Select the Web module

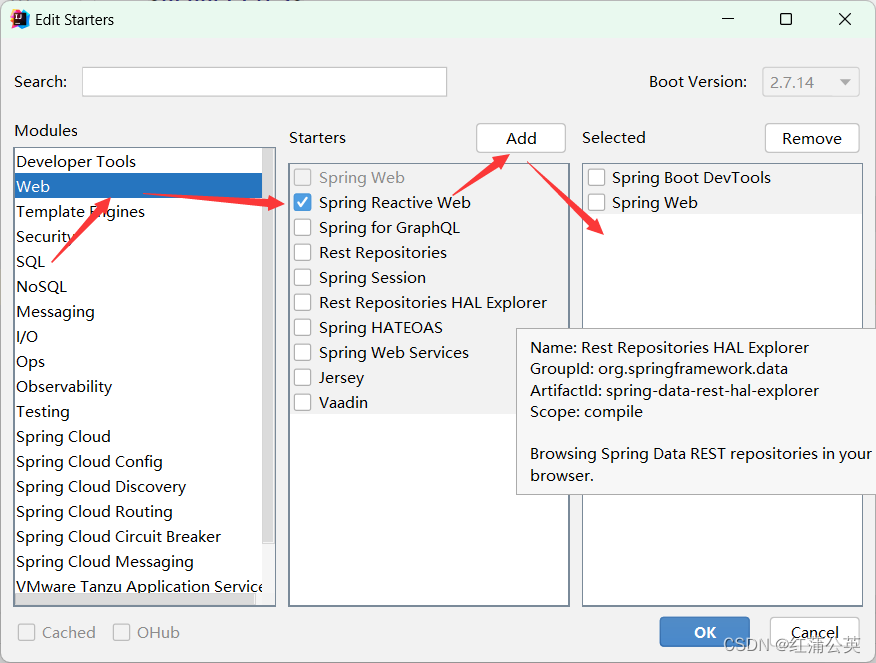coord(139,186)
